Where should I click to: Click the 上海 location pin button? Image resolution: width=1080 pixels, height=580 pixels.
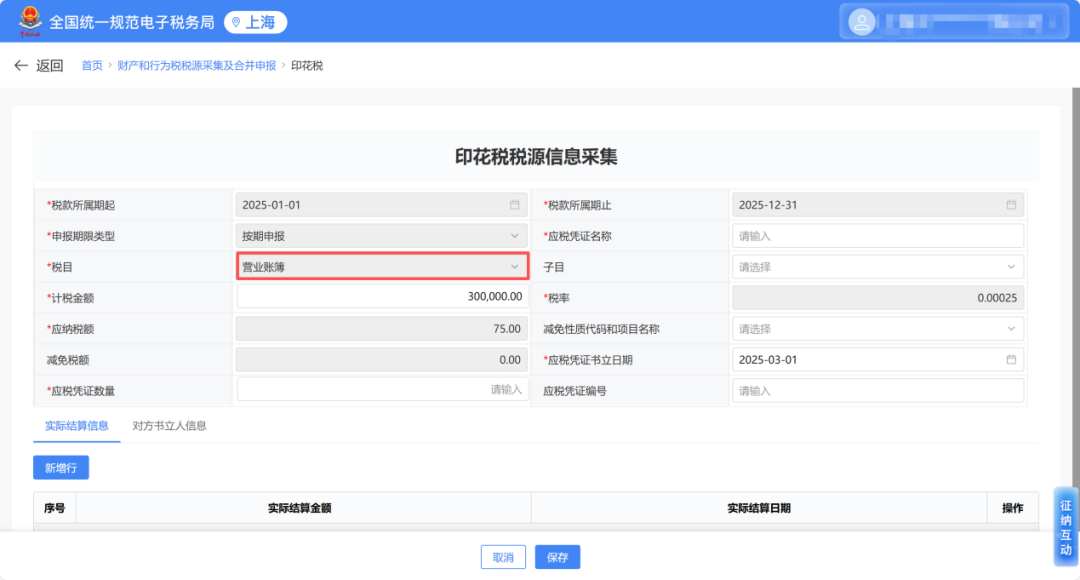(x=255, y=22)
